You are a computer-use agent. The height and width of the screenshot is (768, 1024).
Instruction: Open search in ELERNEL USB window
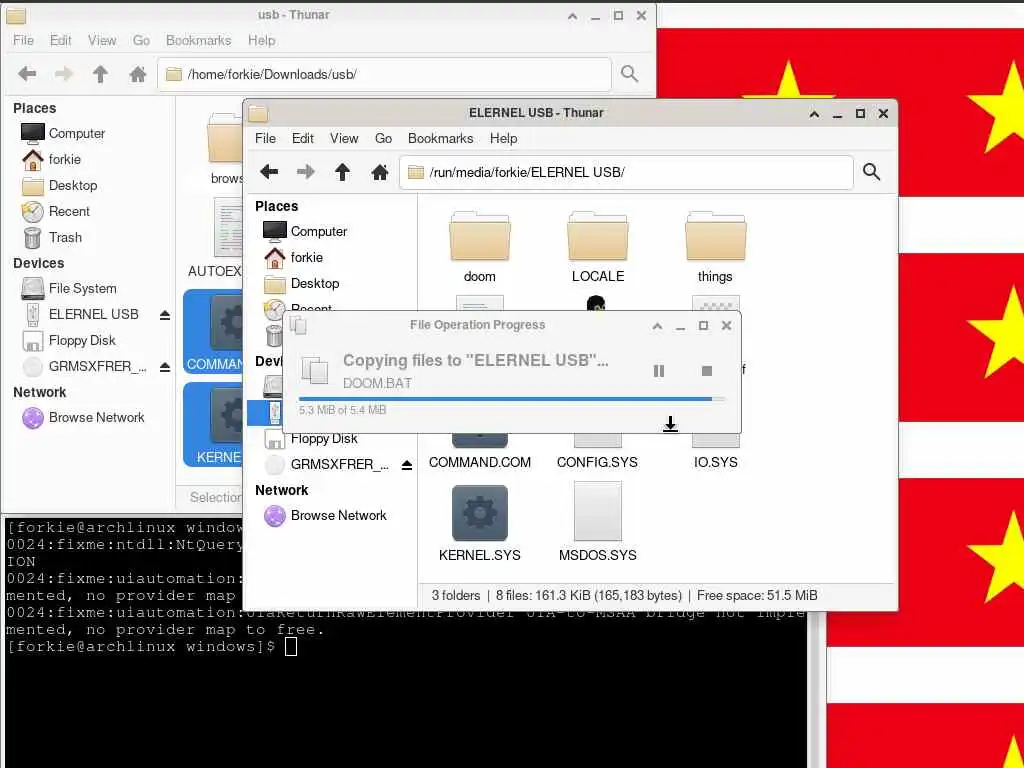(871, 172)
